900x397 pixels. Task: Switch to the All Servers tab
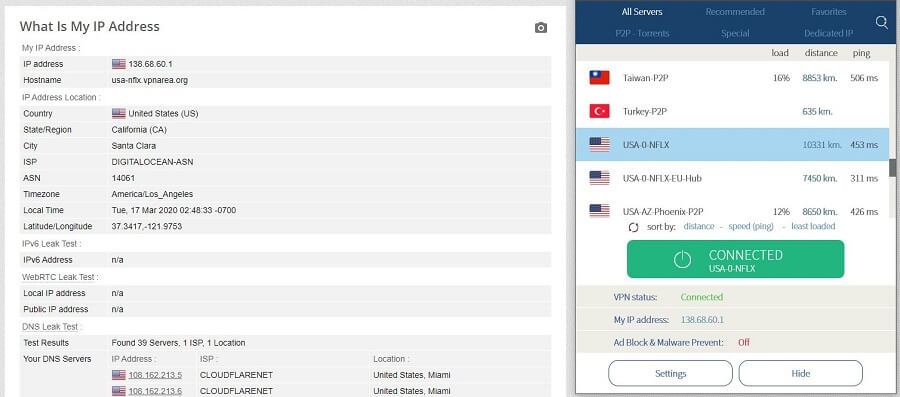click(x=642, y=11)
